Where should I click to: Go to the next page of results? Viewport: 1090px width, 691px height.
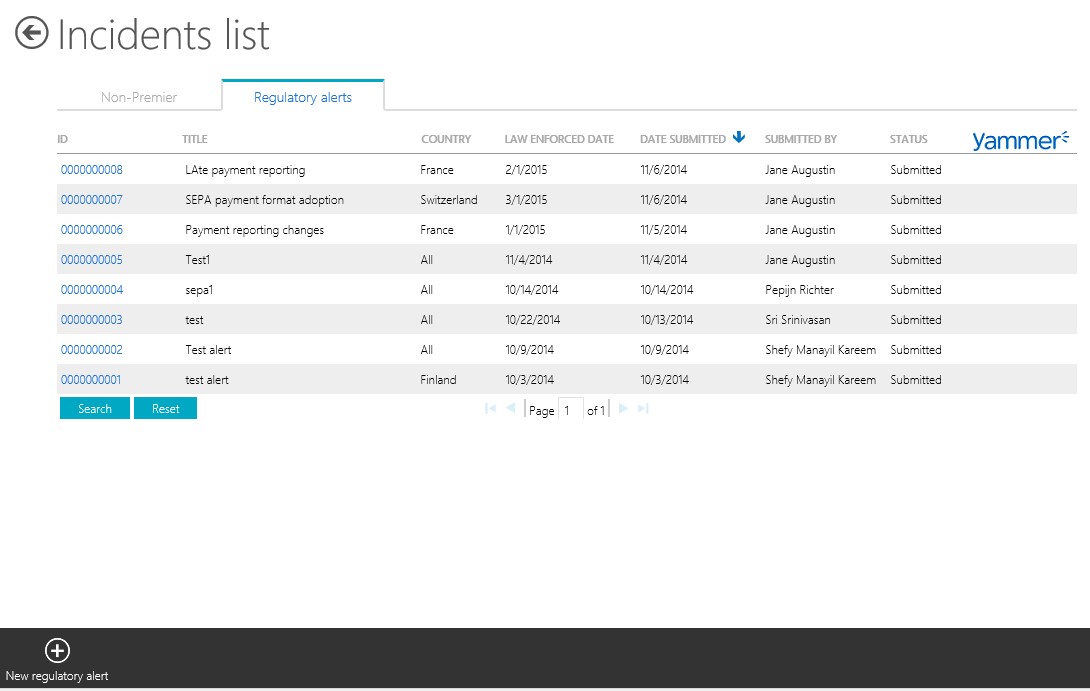click(623, 409)
